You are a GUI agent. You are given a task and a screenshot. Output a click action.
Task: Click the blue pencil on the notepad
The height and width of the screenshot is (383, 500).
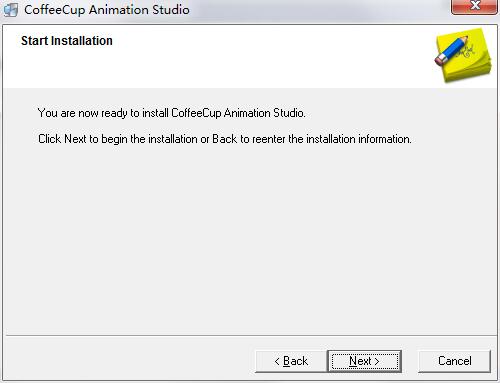[x=451, y=51]
